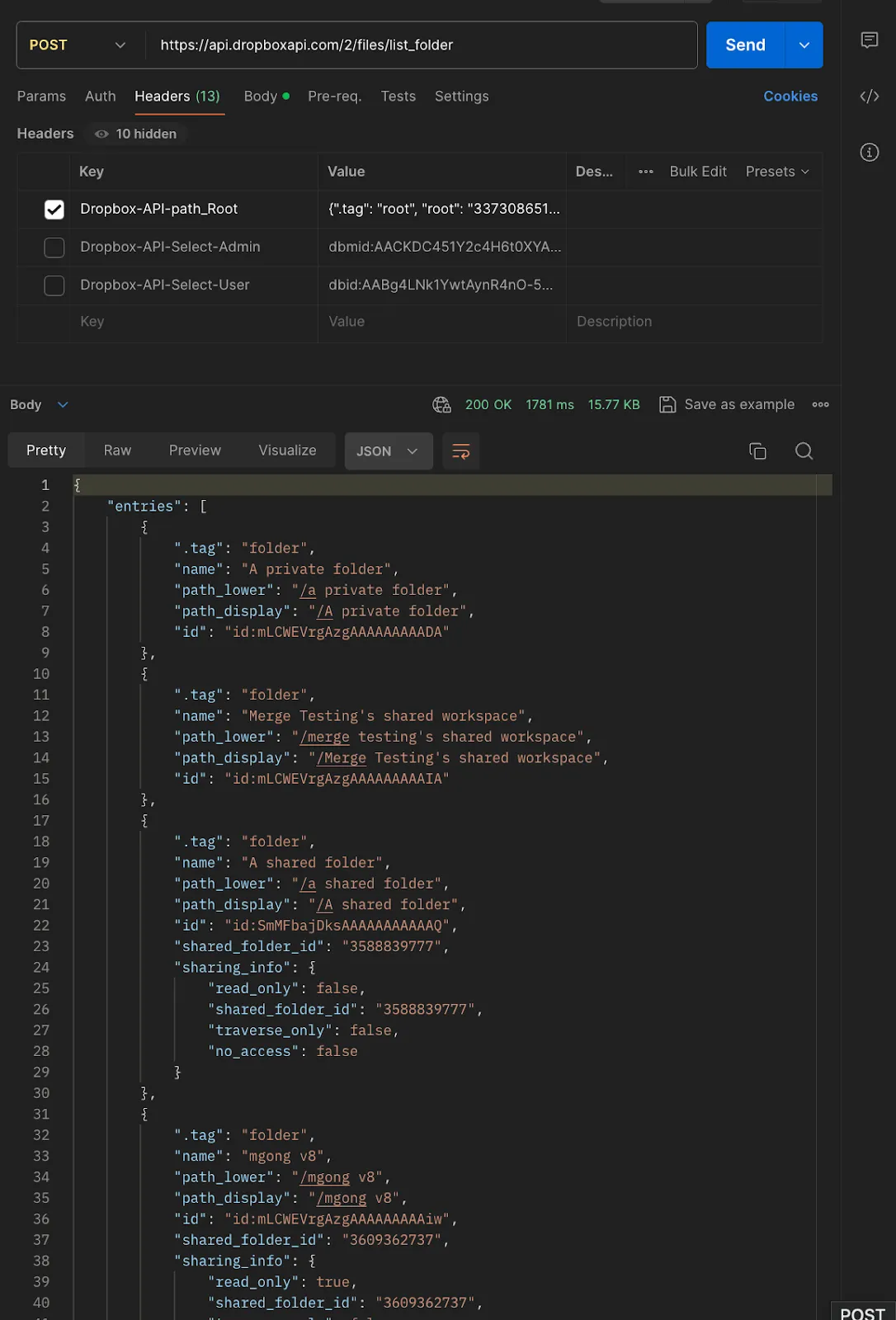Copy response body with copy icon
The image size is (896, 1320).
pyautogui.click(x=757, y=451)
